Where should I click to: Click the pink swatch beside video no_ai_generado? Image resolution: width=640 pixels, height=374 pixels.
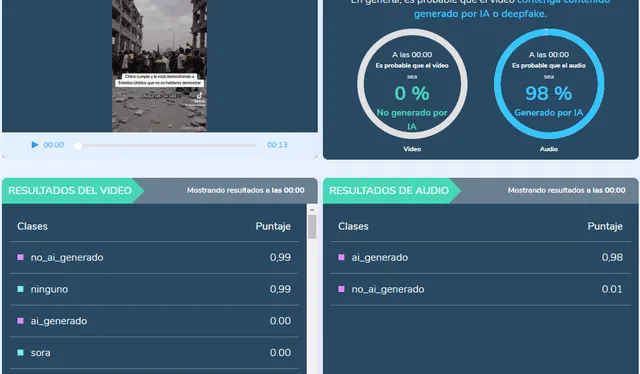(20, 257)
